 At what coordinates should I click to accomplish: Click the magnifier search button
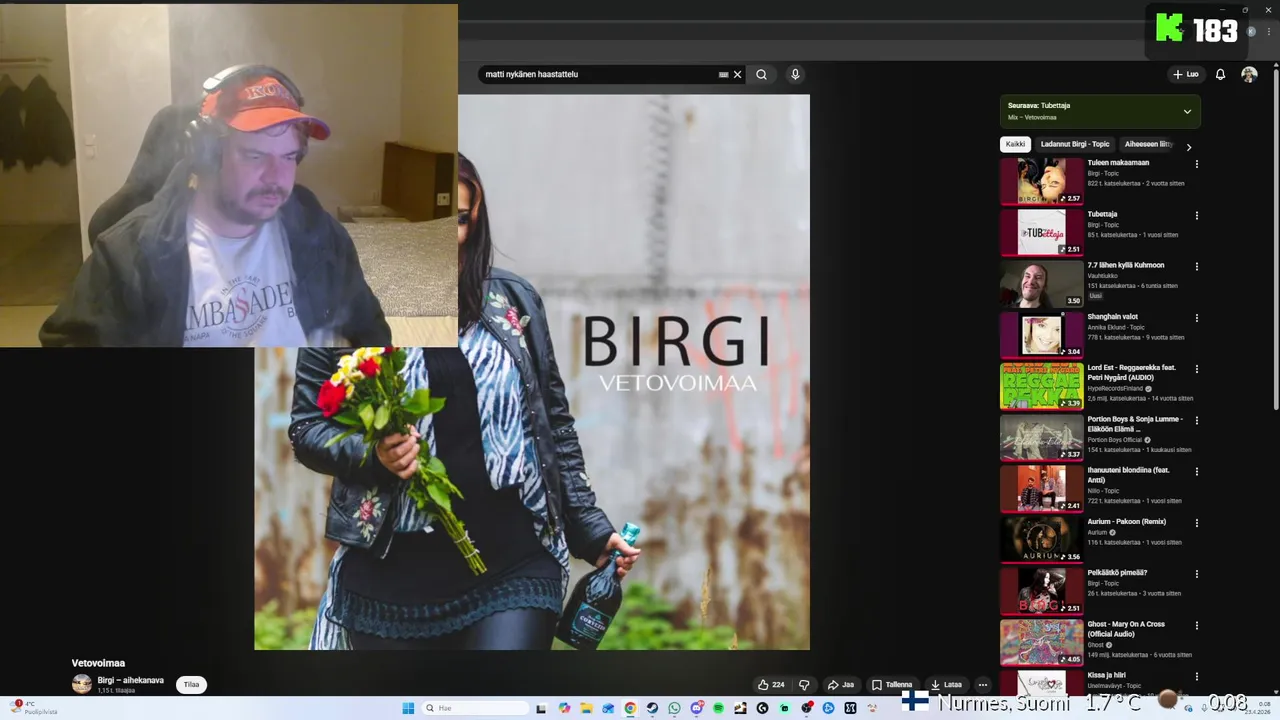point(761,74)
